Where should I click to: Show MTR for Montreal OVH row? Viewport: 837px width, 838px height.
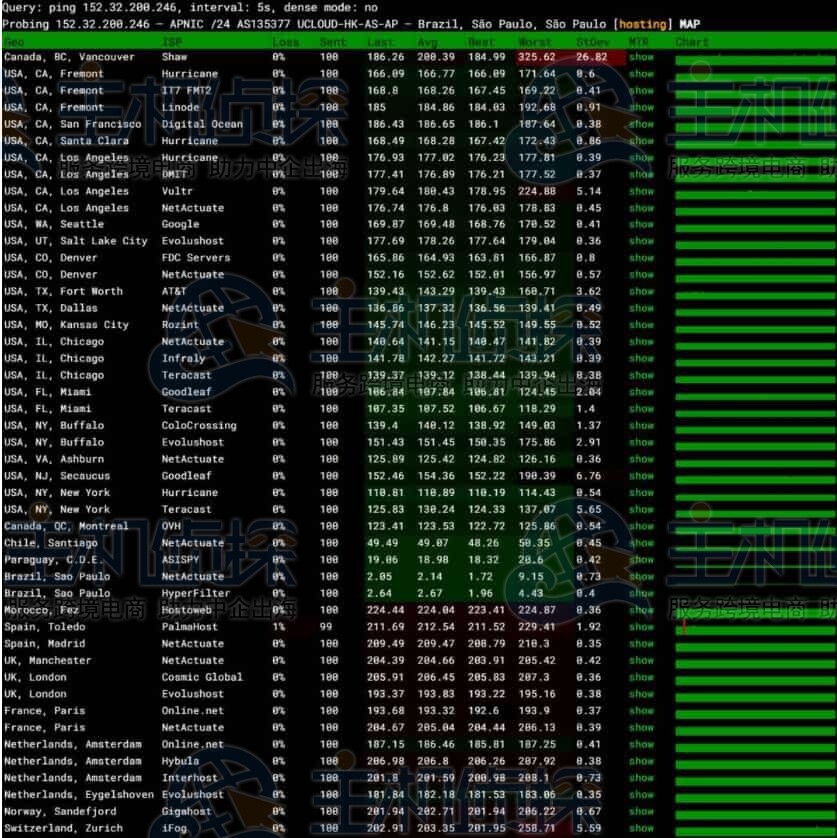641,526
